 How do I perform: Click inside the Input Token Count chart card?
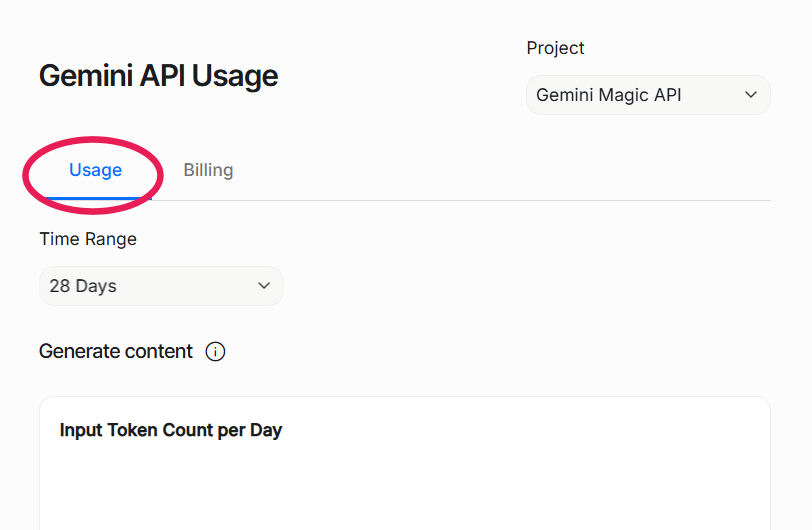coord(404,485)
